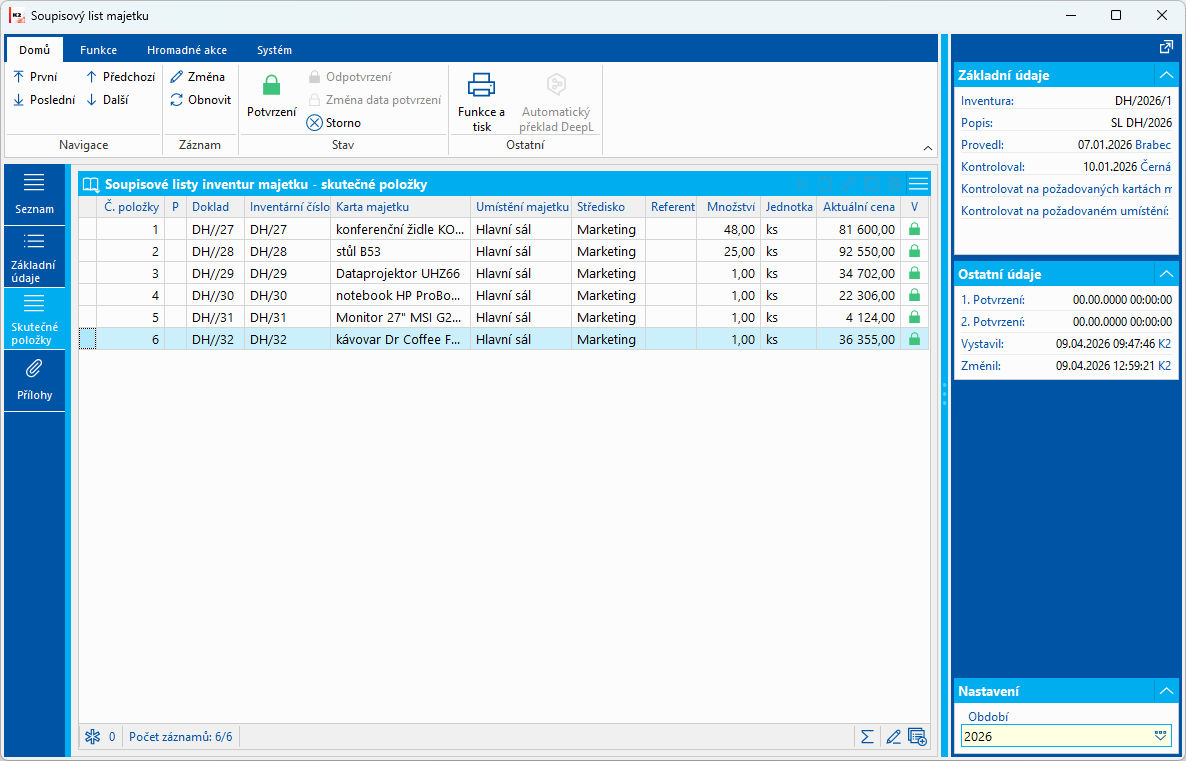
Task: Go to the first record with První
Action: tap(35, 76)
